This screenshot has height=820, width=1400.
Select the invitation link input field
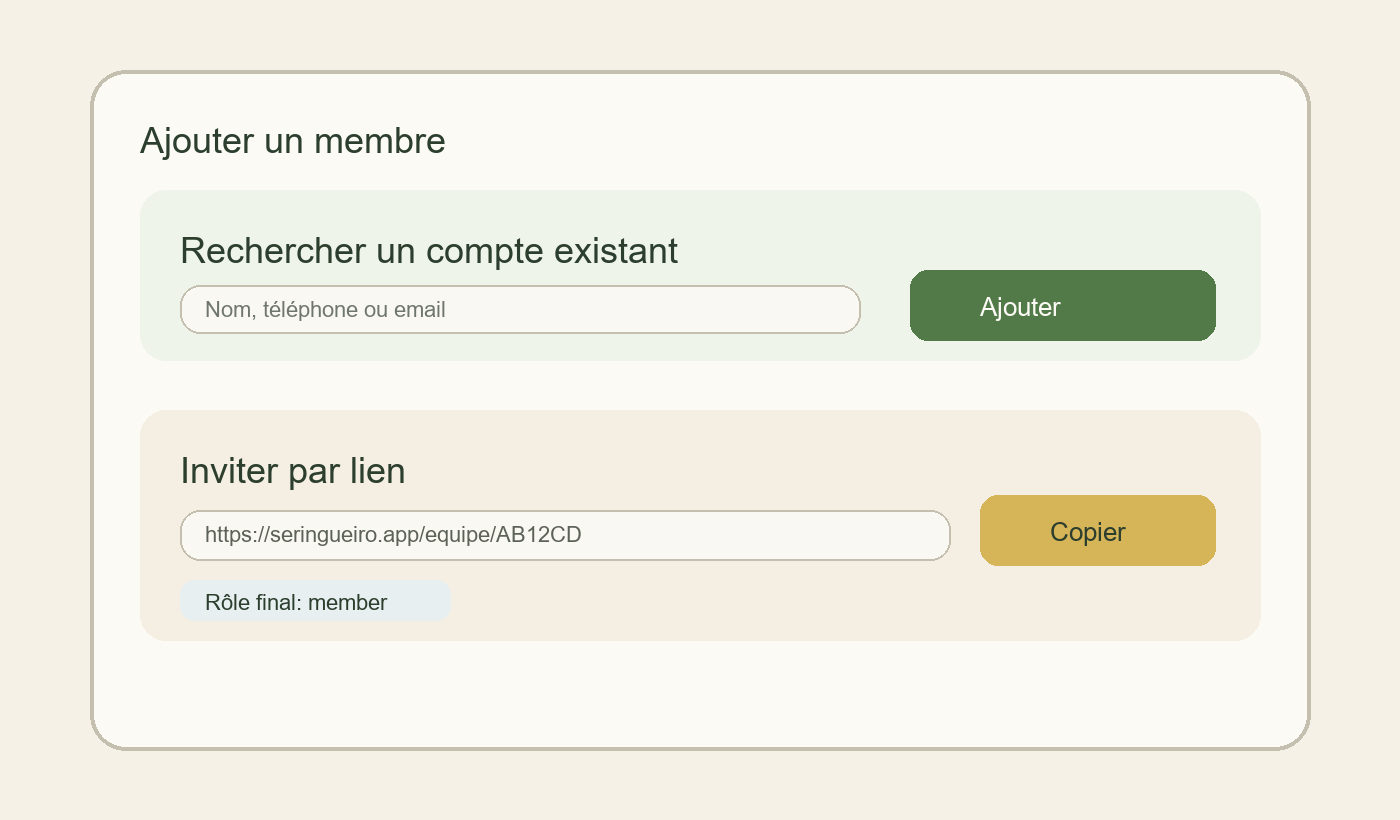pos(565,536)
